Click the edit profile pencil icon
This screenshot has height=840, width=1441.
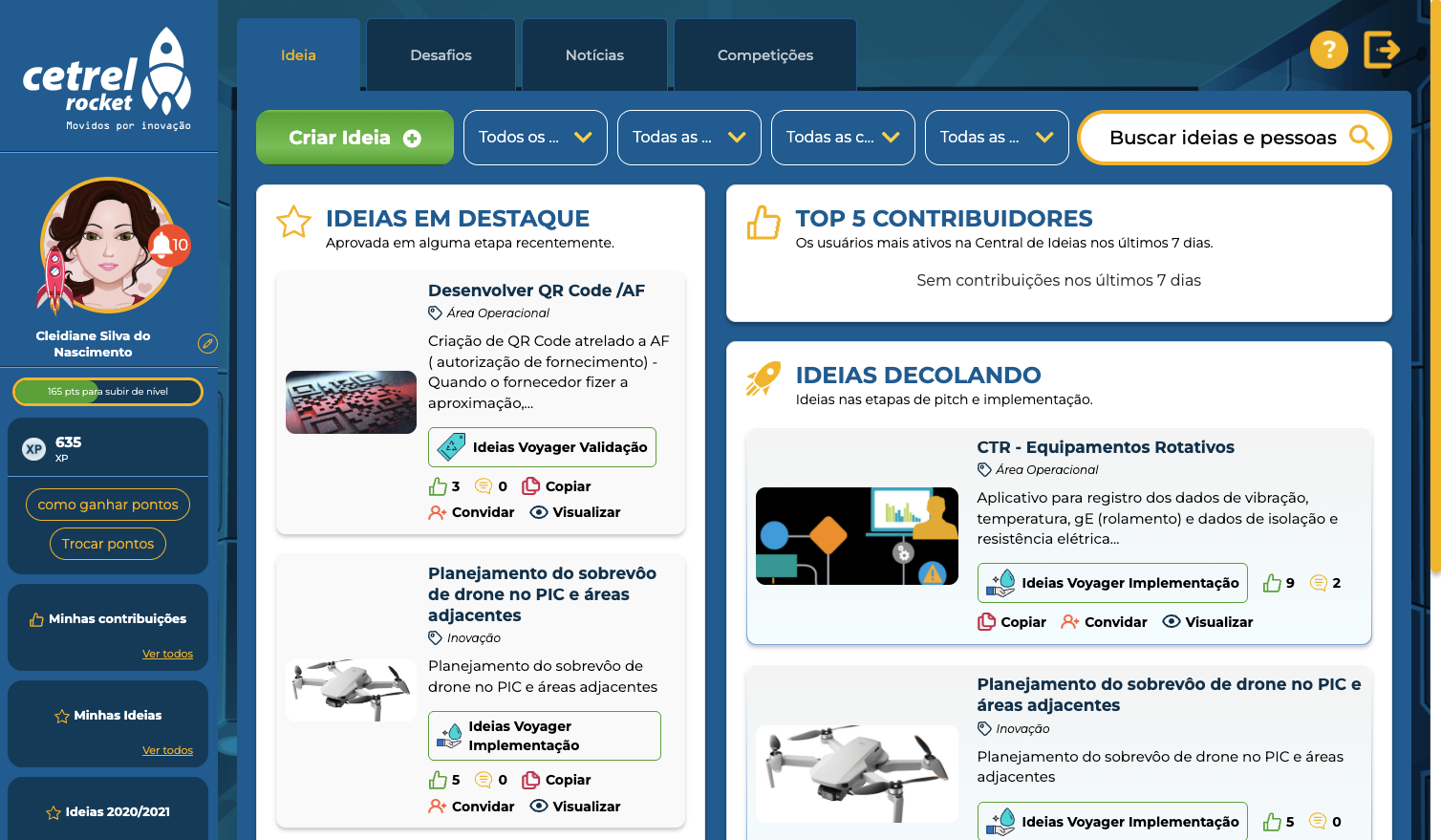click(x=207, y=344)
